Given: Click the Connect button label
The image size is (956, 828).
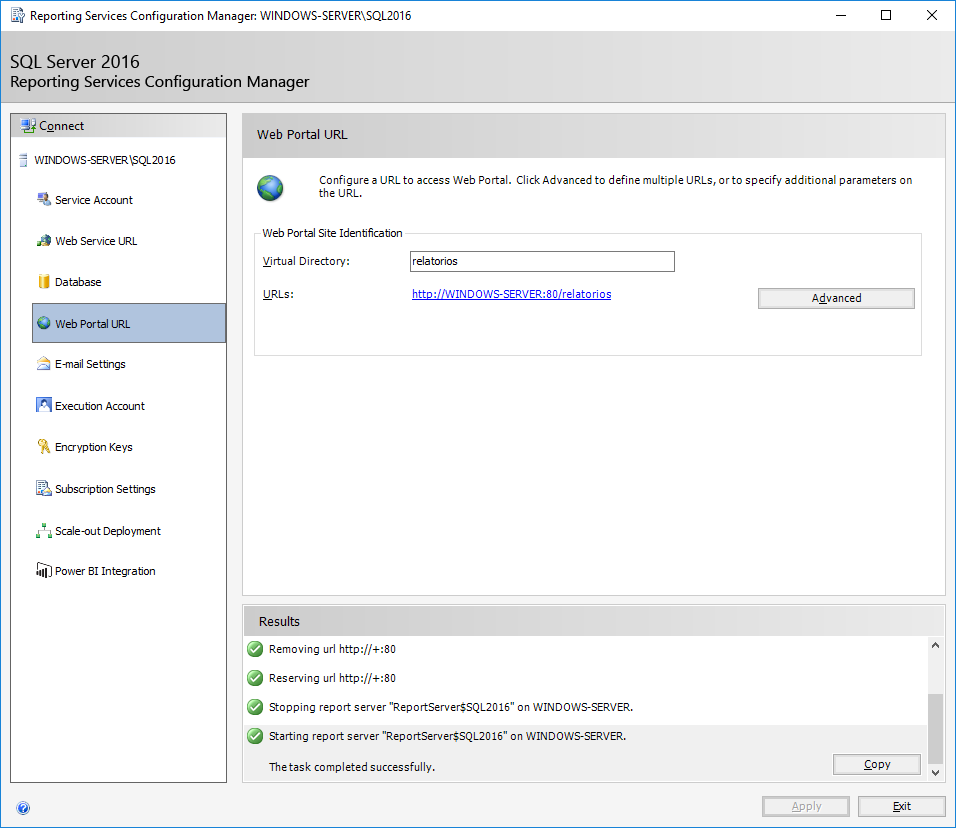Looking at the screenshot, I should click(62, 126).
